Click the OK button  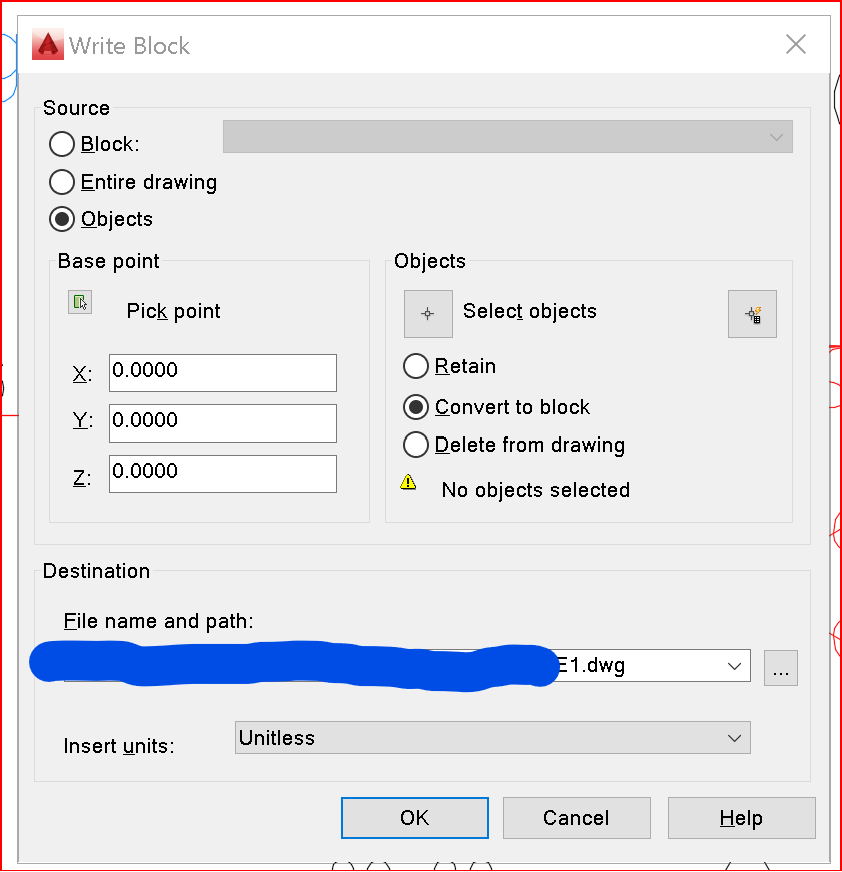415,818
